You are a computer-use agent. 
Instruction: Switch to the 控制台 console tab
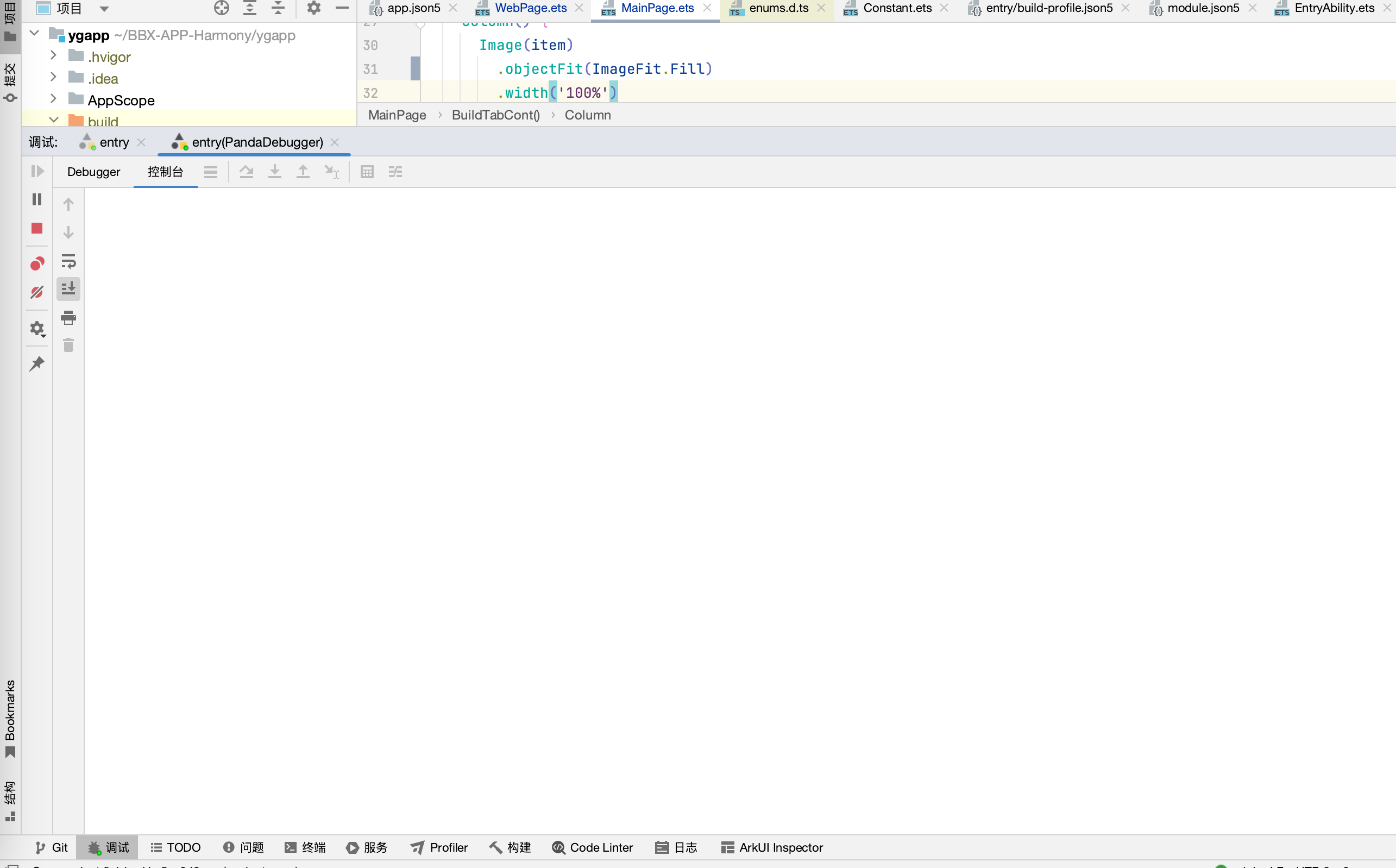point(165,172)
